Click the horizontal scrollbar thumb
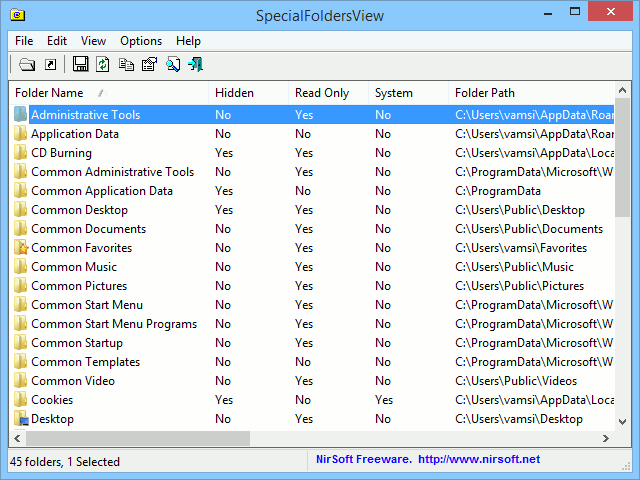This screenshot has width=640, height=480. coord(138,438)
